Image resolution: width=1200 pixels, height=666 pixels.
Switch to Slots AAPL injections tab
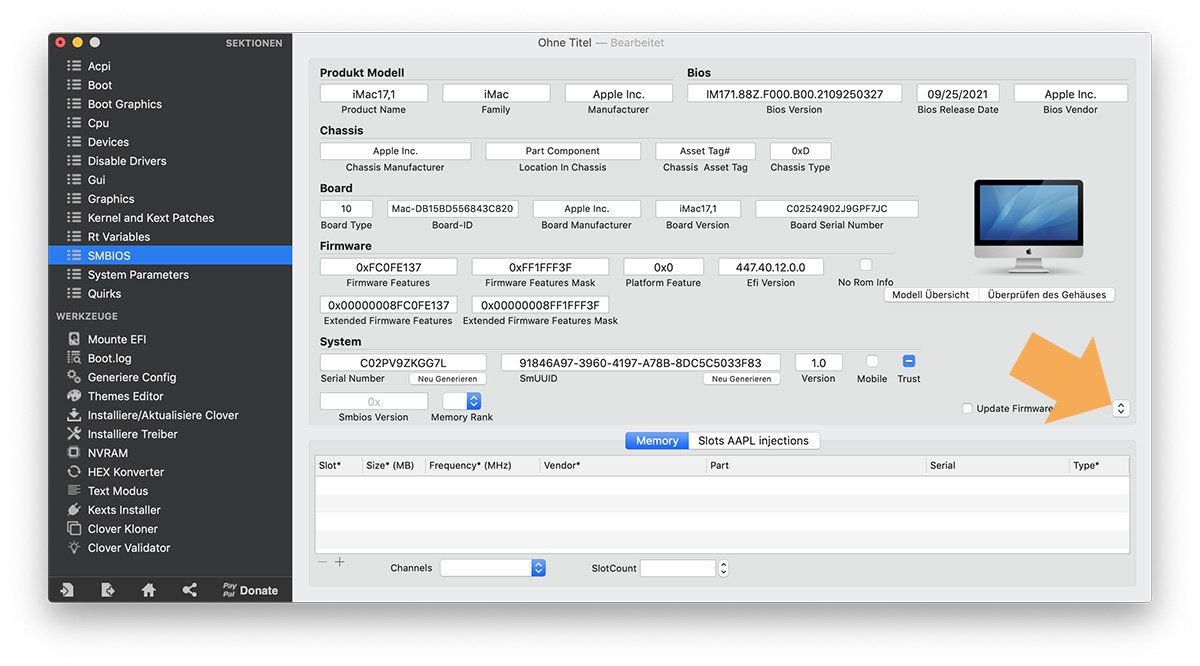(755, 441)
